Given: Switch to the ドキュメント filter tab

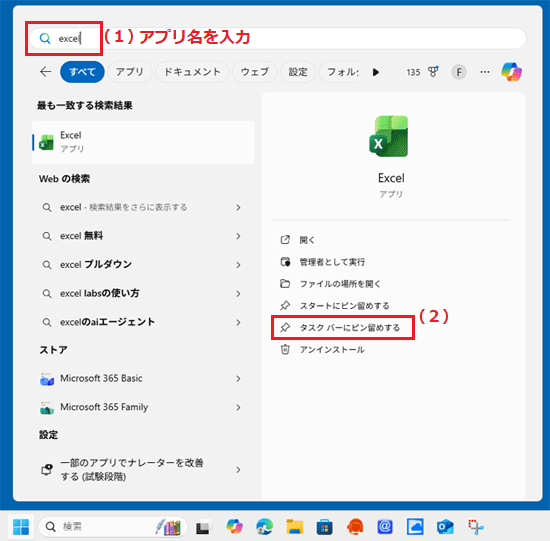Looking at the screenshot, I should 192,72.
